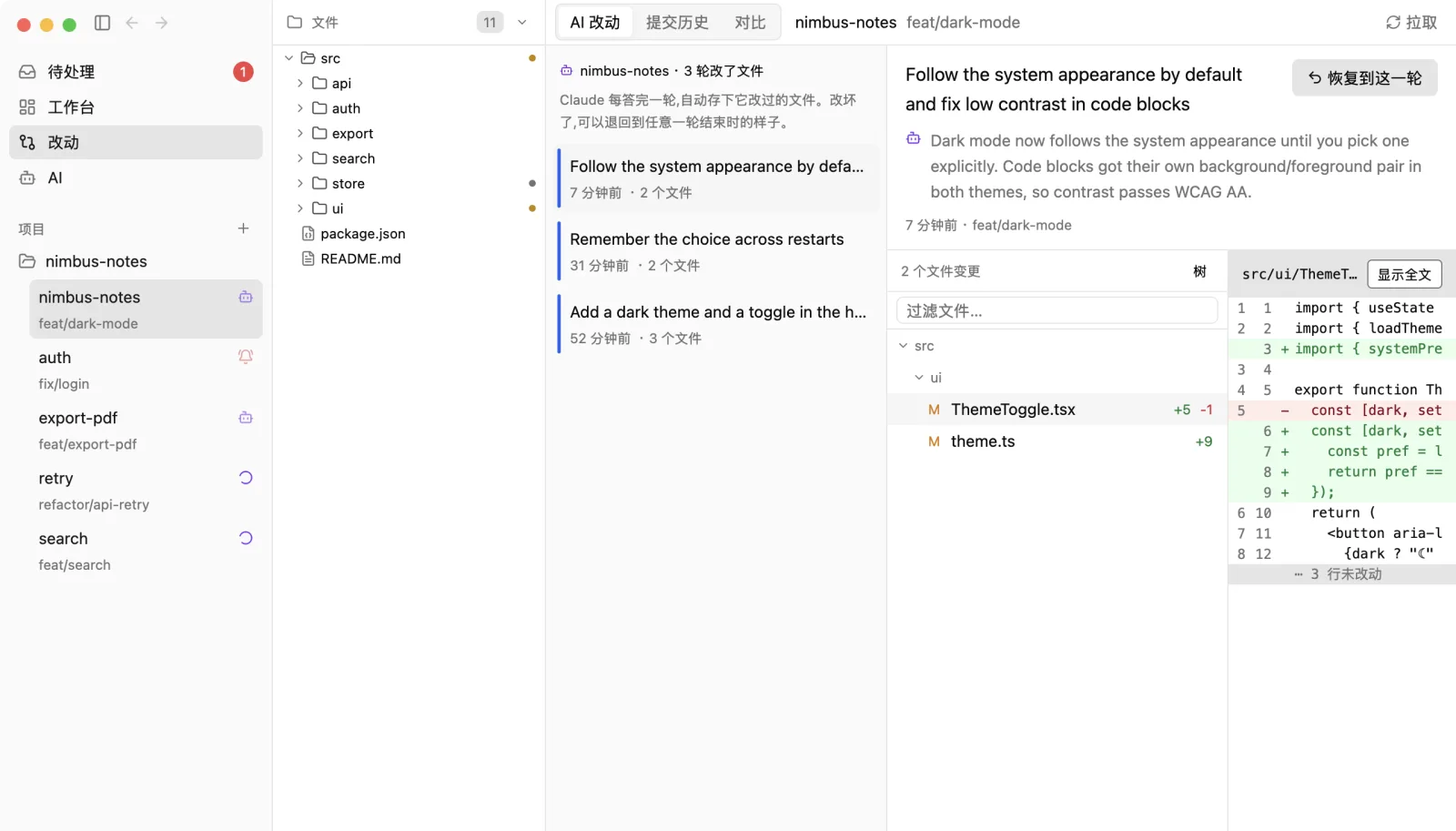1456x831 pixels.
Task: Go forward with the right arrow
Action: pos(161,23)
